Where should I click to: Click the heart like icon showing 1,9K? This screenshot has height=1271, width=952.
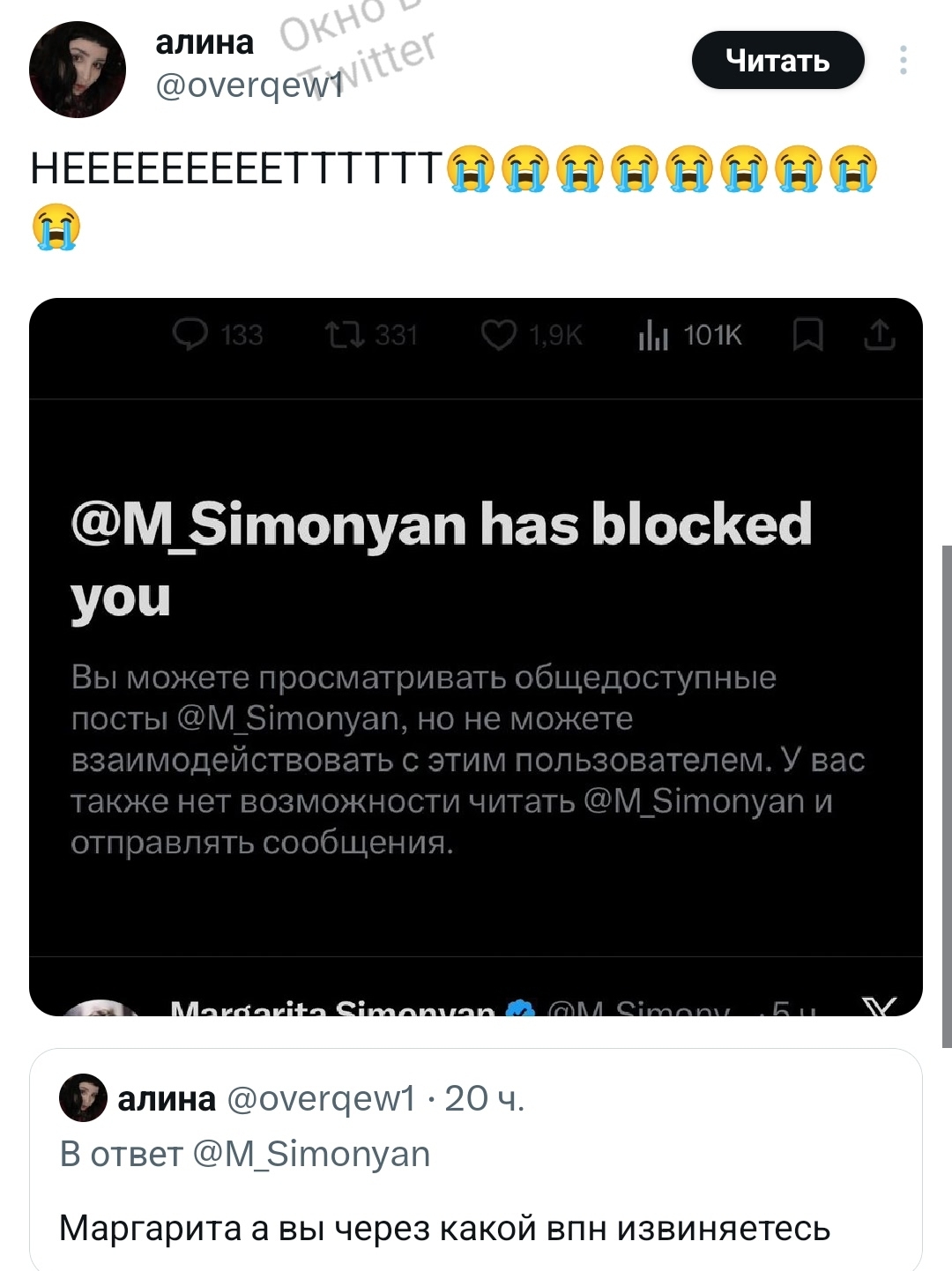(499, 335)
